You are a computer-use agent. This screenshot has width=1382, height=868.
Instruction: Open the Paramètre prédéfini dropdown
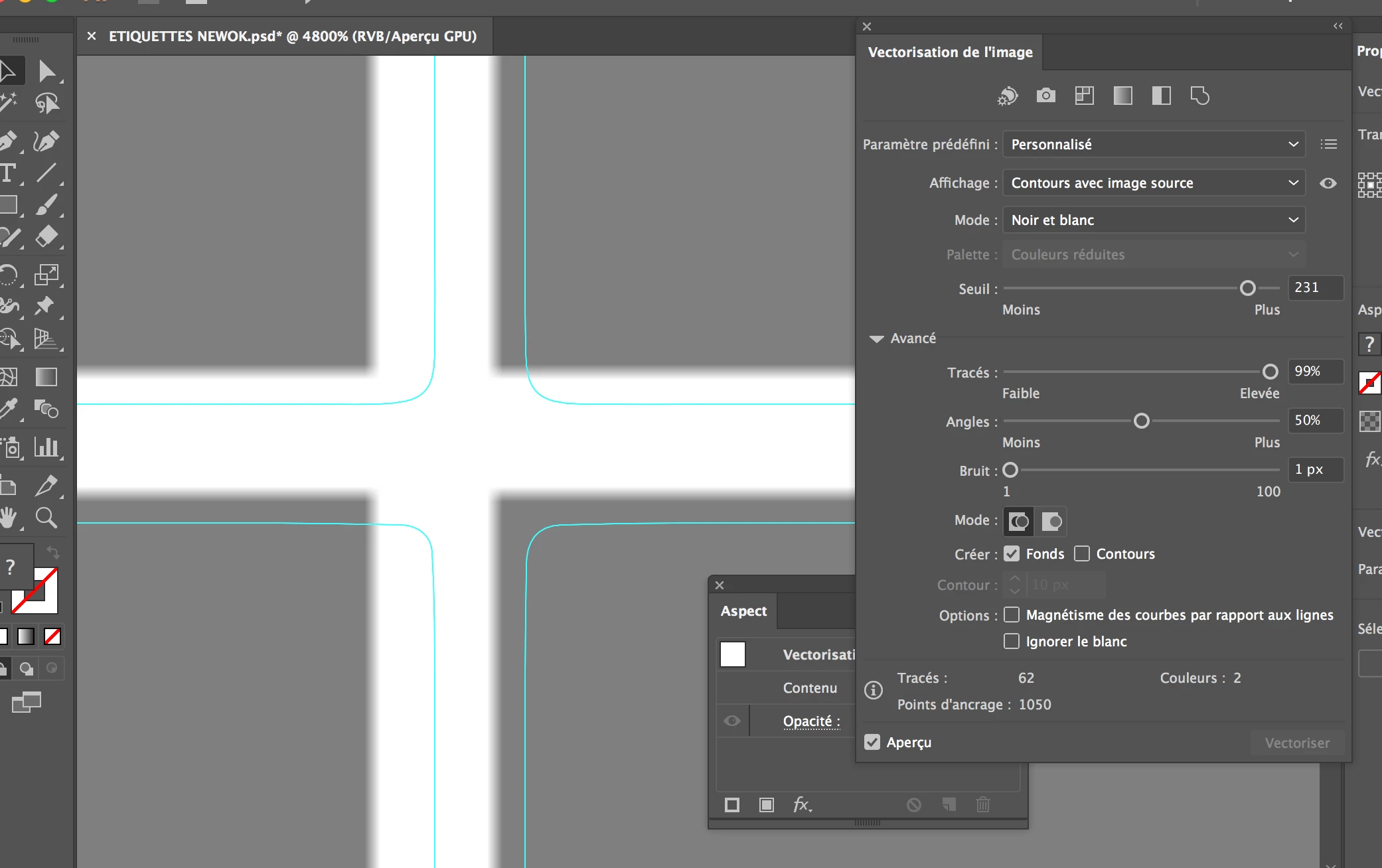1154,144
